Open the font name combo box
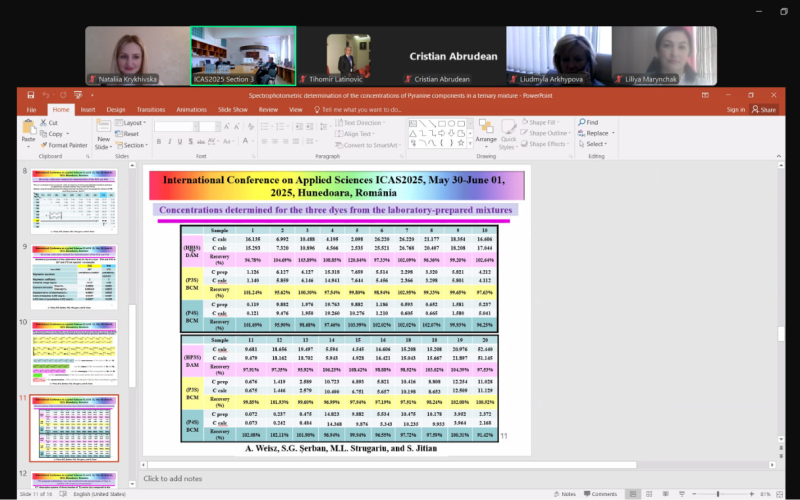The width and height of the screenshot is (800, 500). coord(177,126)
